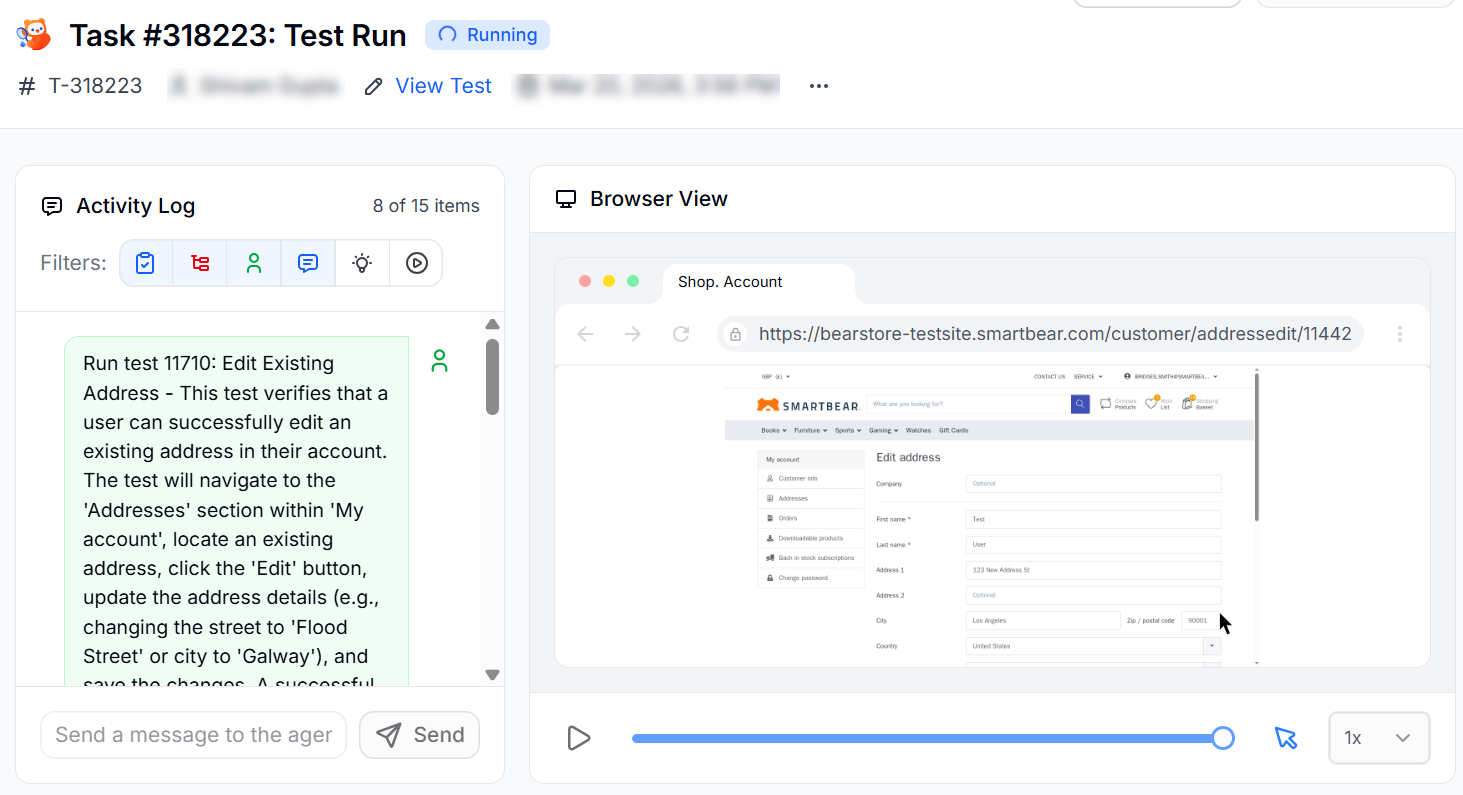Click the play button under Browser View

pos(578,738)
